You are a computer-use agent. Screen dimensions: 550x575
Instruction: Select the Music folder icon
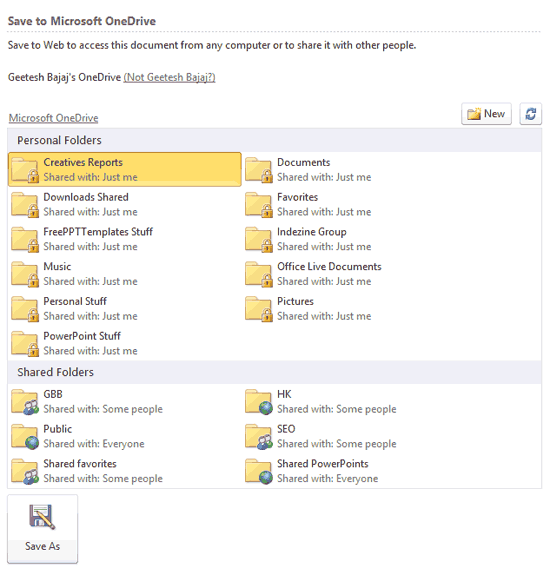coord(25,274)
